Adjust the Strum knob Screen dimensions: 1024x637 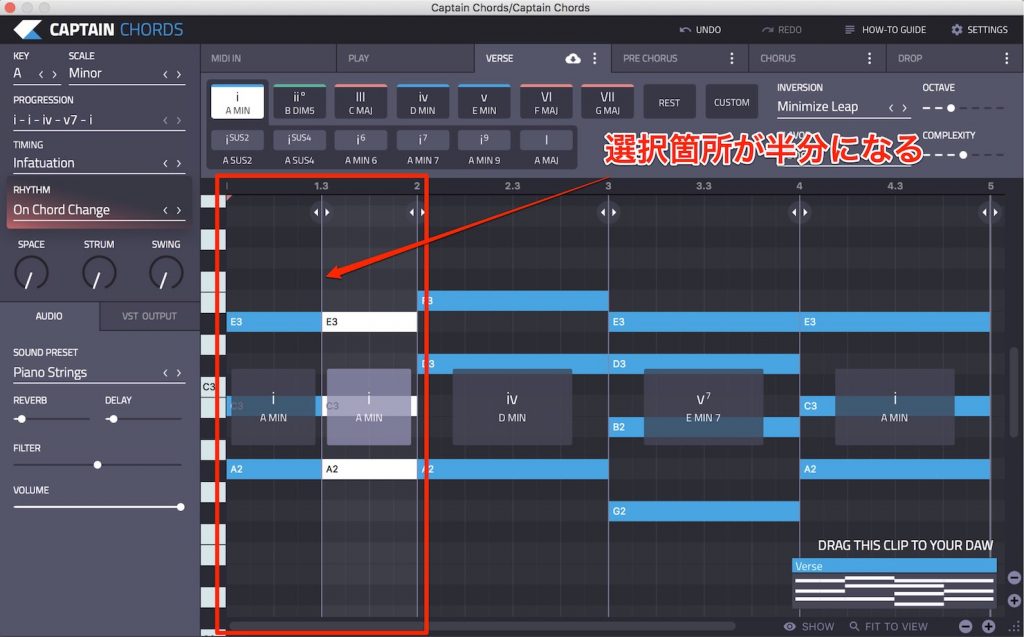click(x=99, y=272)
